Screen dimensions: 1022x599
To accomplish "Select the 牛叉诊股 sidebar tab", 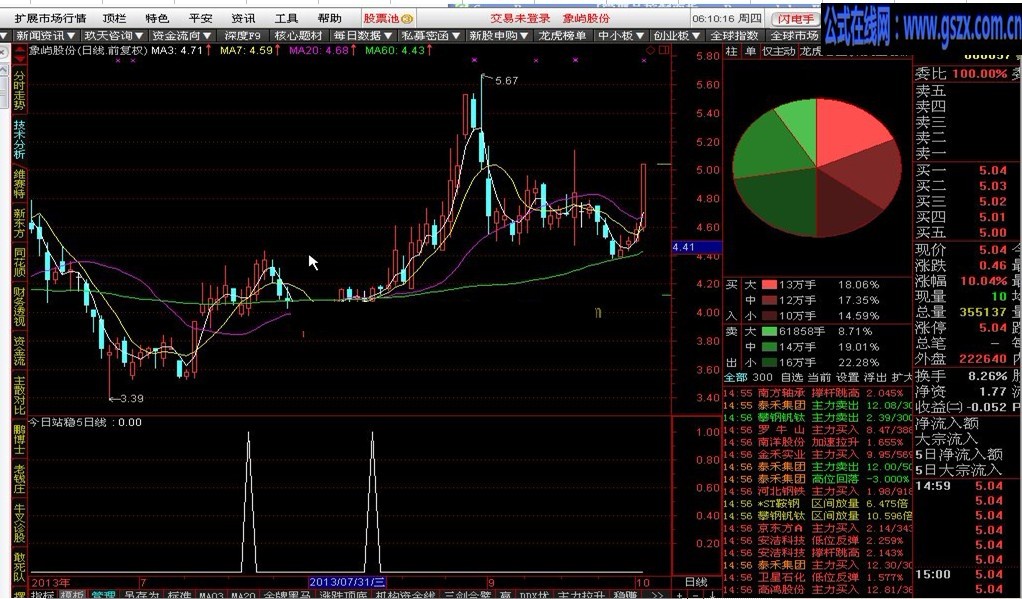I will coord(20,523).
